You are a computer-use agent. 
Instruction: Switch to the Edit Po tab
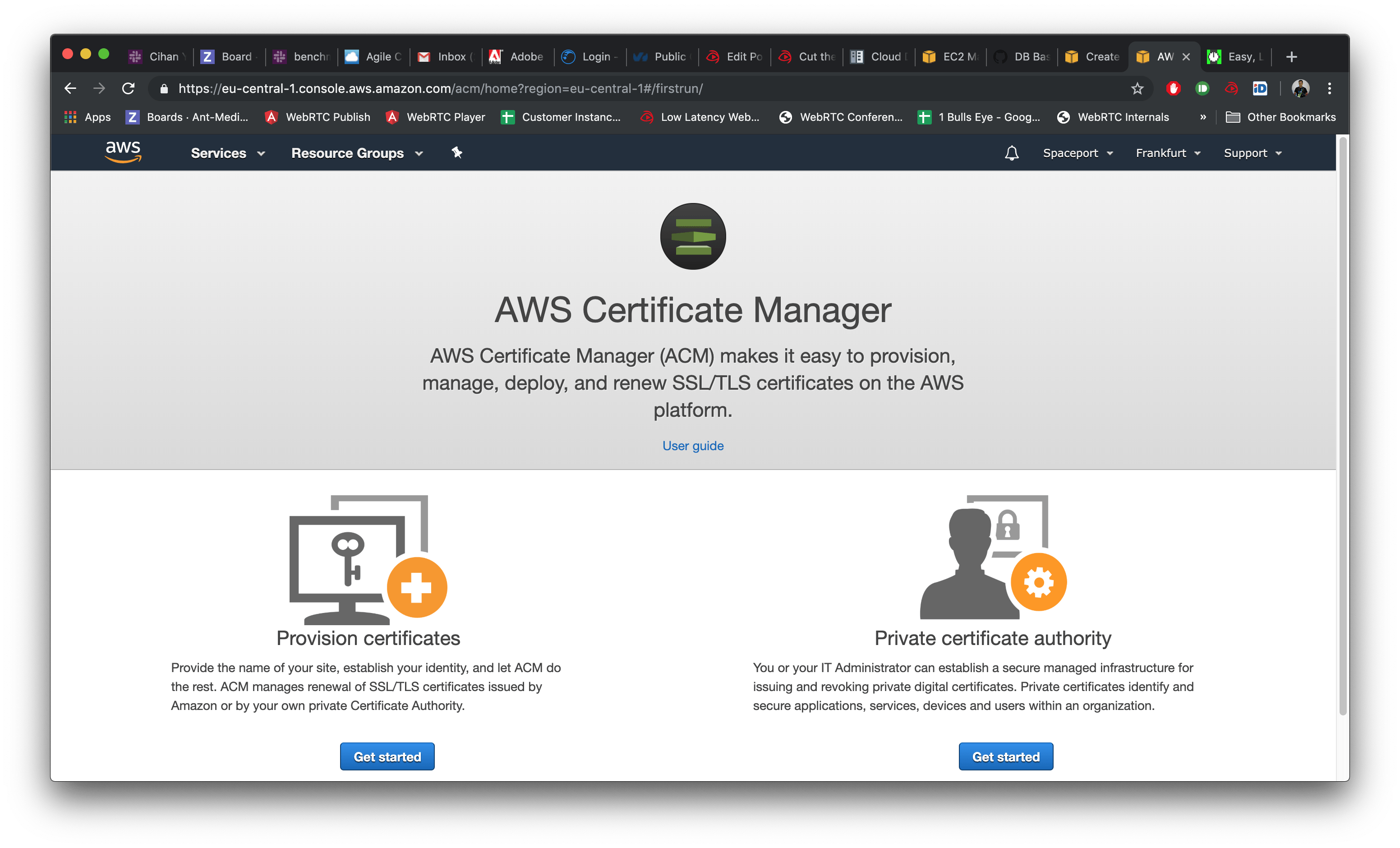pyautogui.click(x=735, y=57)
